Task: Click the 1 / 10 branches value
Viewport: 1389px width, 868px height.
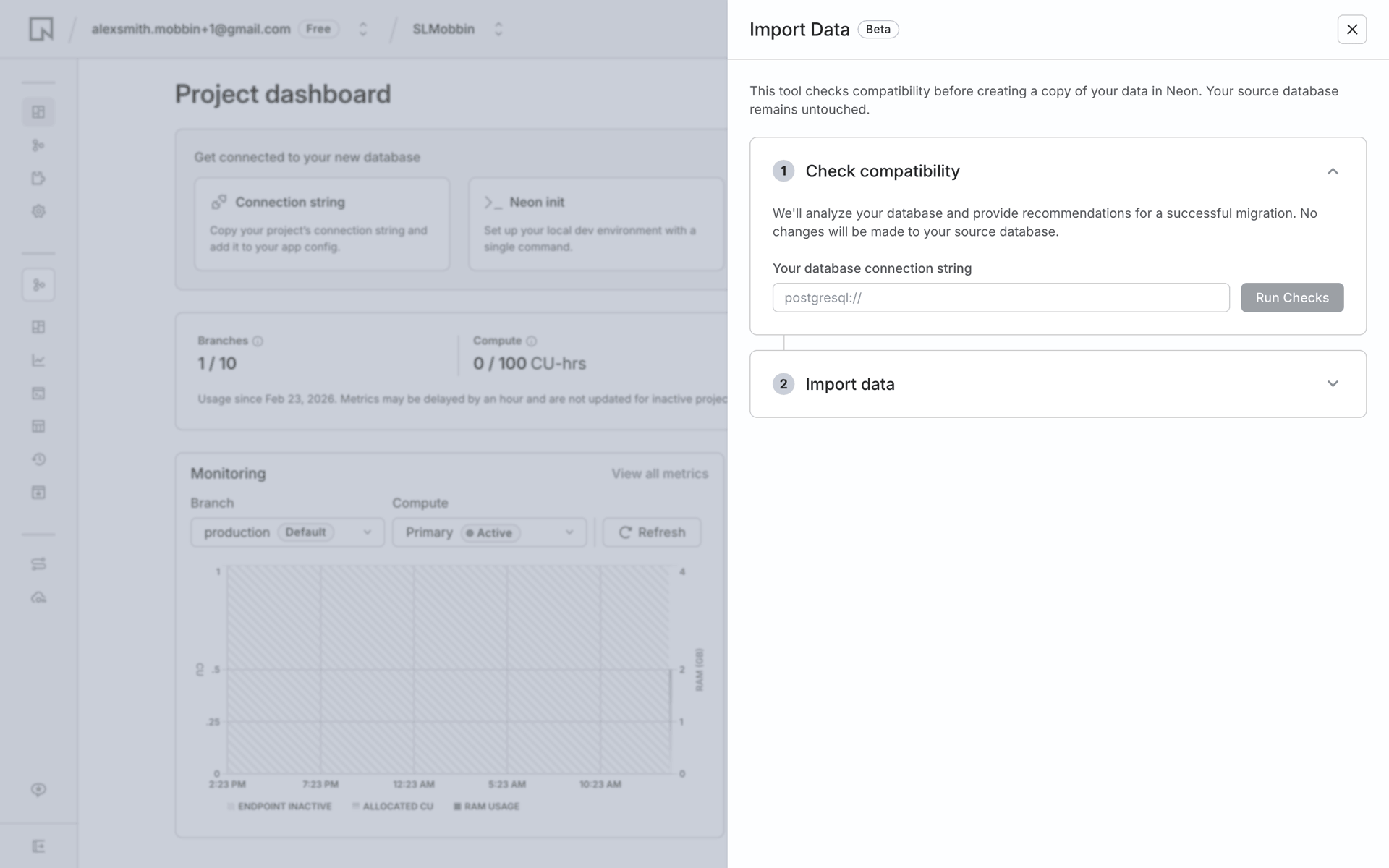Action: [x=217, y=364]
